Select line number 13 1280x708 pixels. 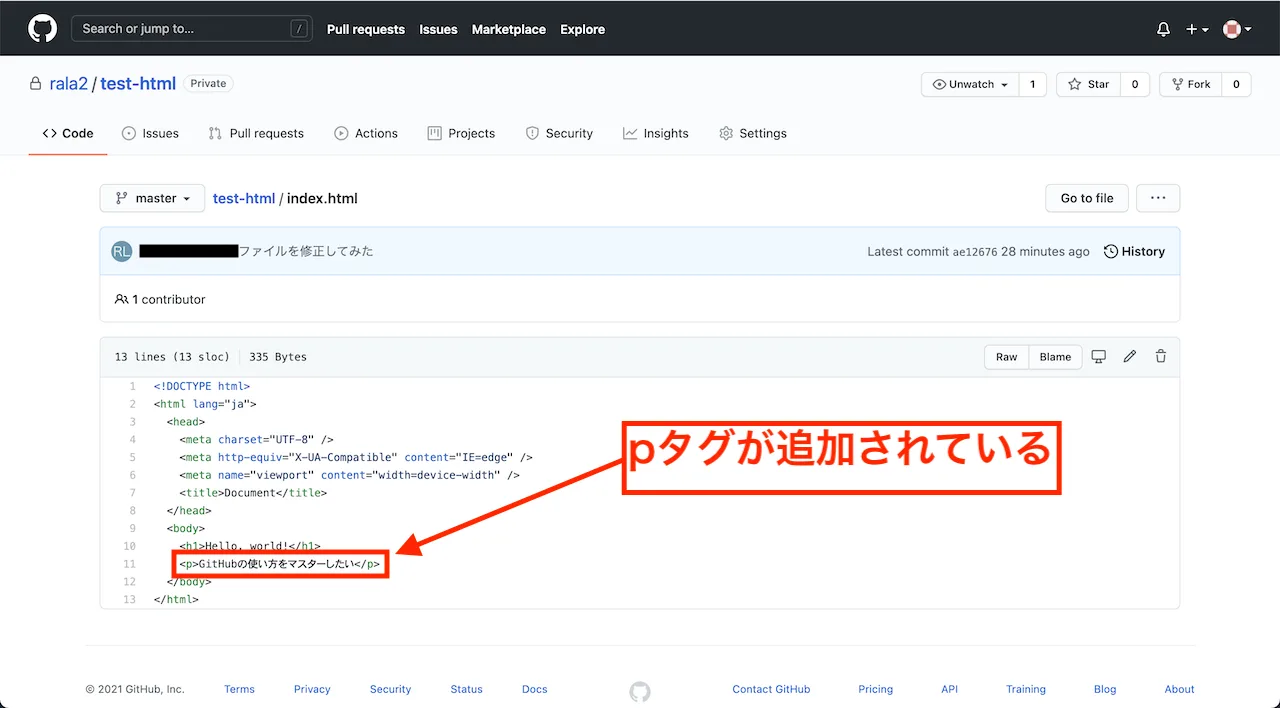pyautogui.click(x=129, y=599)
